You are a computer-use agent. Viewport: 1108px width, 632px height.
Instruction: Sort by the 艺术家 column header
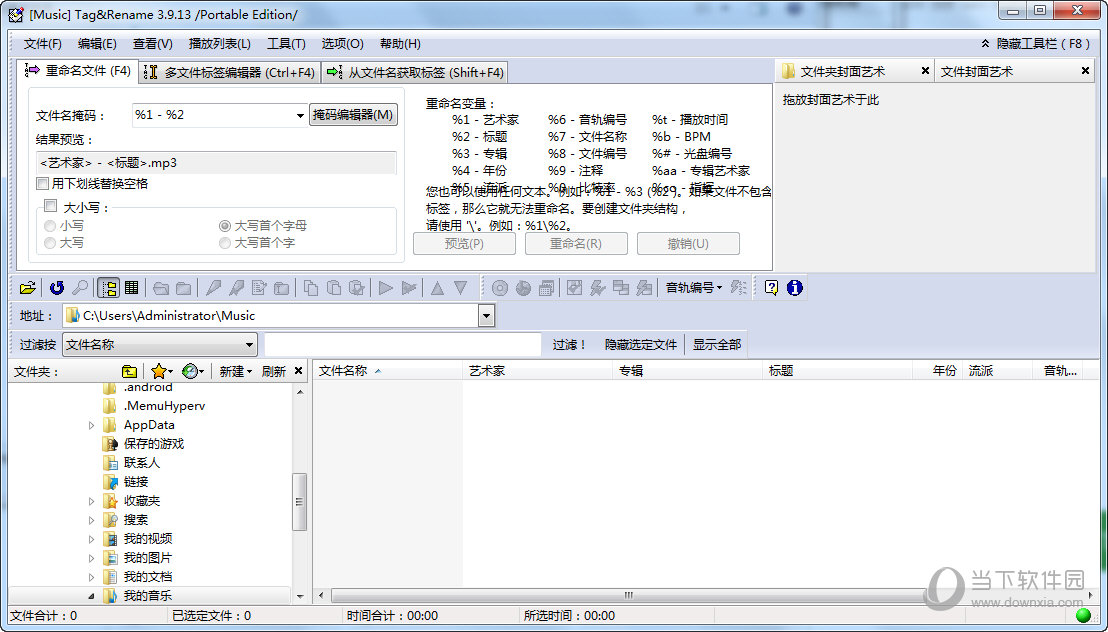(x=537, y=371)
